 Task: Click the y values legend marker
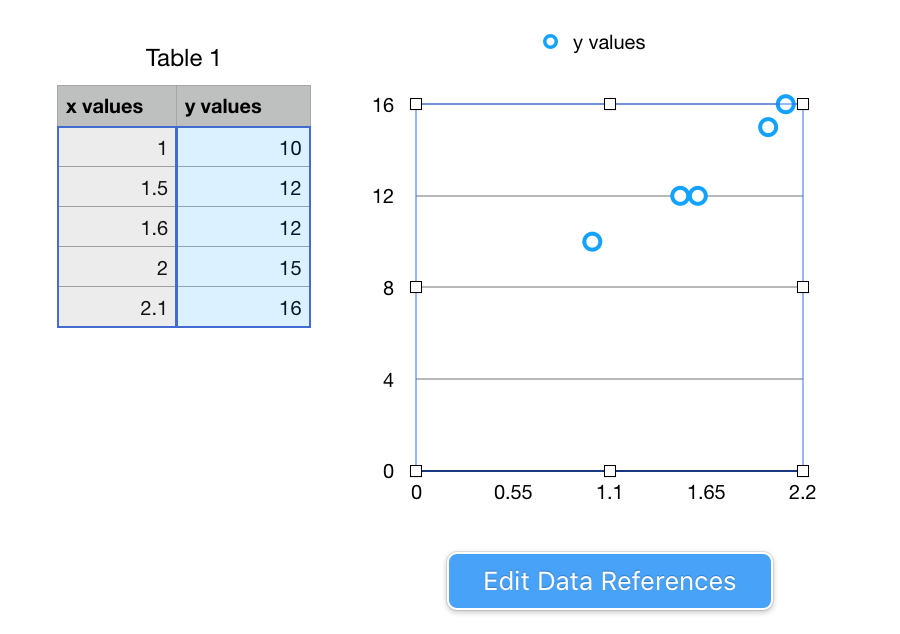[x=550, y=42]
